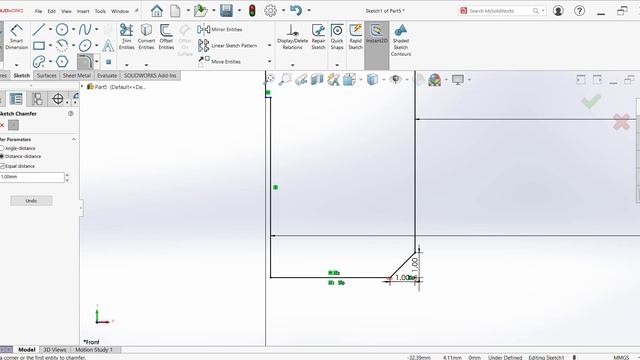The height and width of the screenshot is (360, 640).
Task: Open the View menu
Action: (x=66, y=11)
